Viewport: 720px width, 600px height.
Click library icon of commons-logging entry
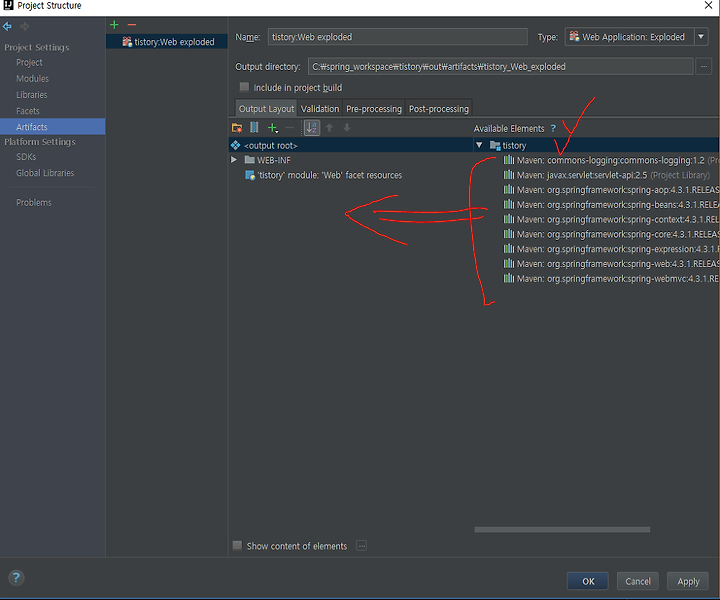click(509, 160)
